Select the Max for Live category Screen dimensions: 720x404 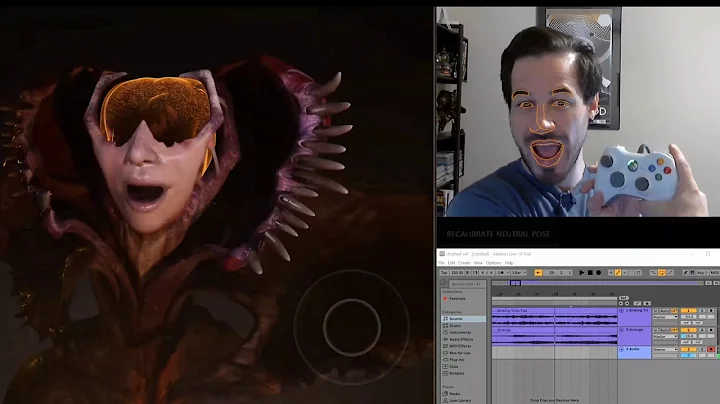click(x=460, y=353)
